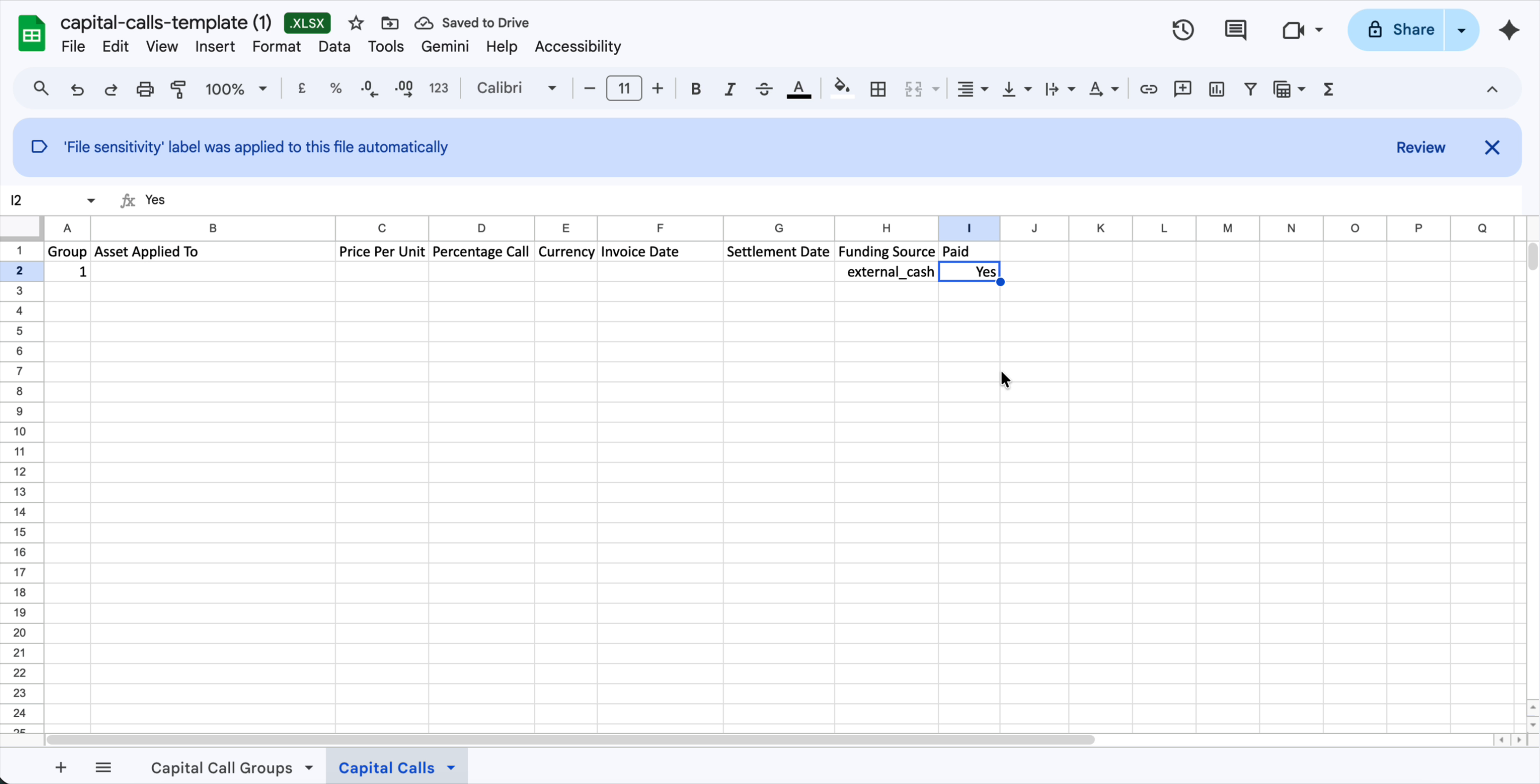Open the Insert menu
1540x784 pixels.
(215, 47)
